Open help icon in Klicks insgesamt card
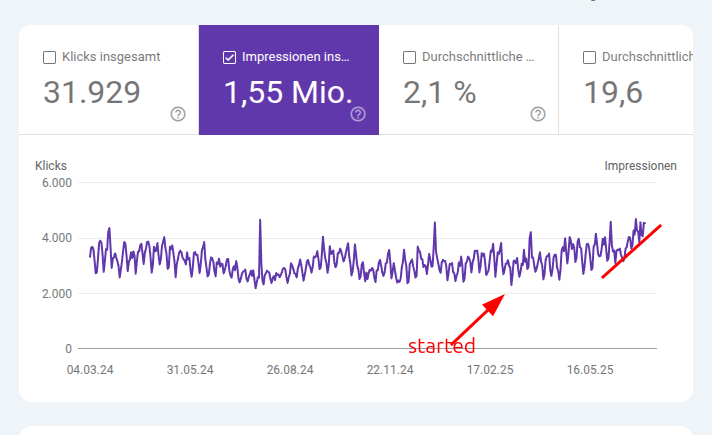Image resolution: width=712 pixels, height=435 pixels. tap(178, 114)
